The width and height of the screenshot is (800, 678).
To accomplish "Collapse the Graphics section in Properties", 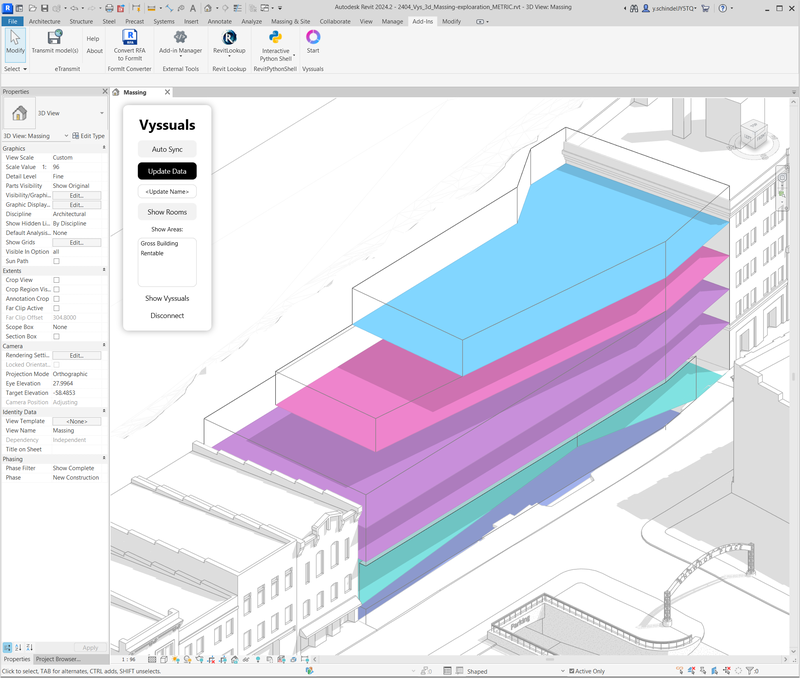I will [104, 147].
